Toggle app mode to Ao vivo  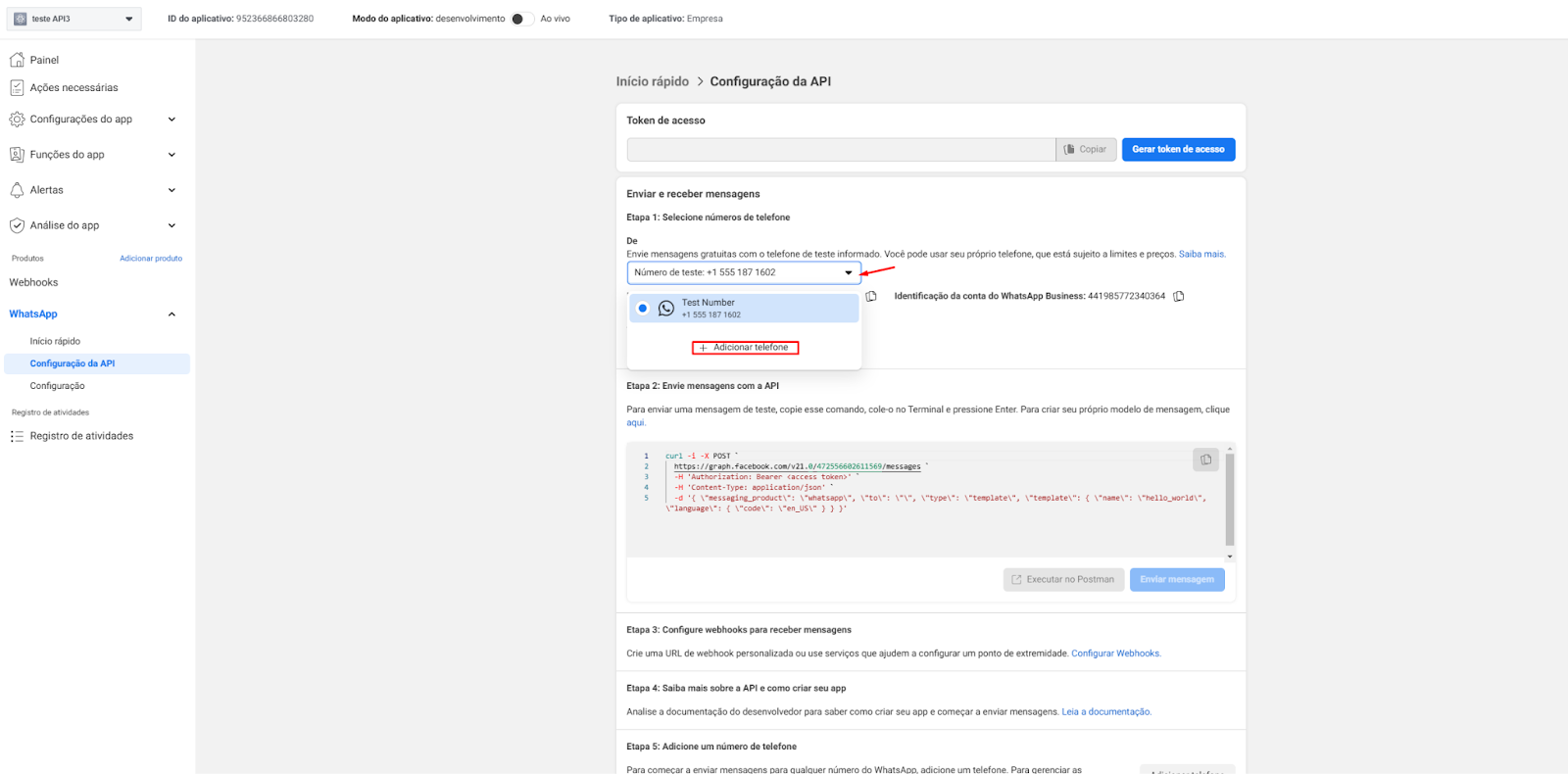[521, 19]
